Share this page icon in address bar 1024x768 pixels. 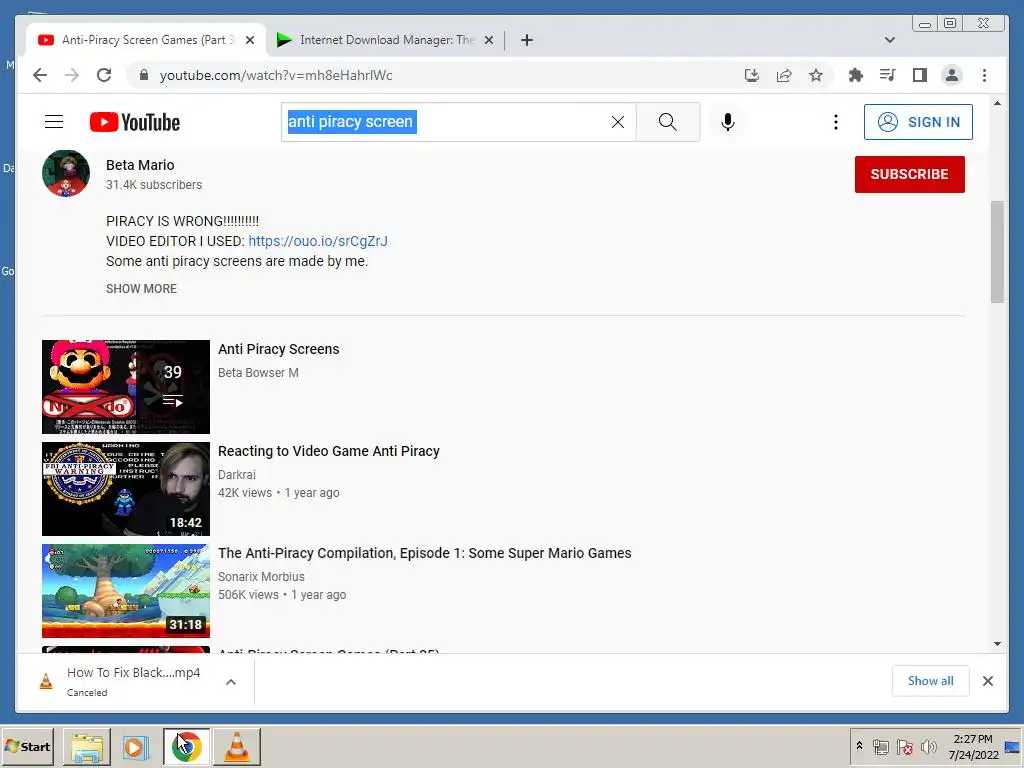tap(784, 75)
